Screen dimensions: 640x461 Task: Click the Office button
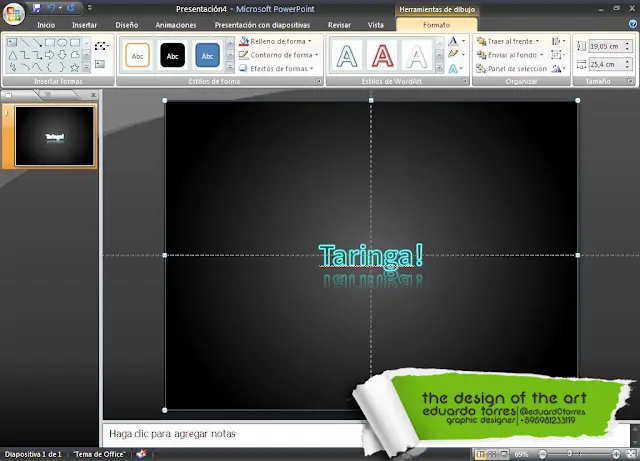coord(14,13)
